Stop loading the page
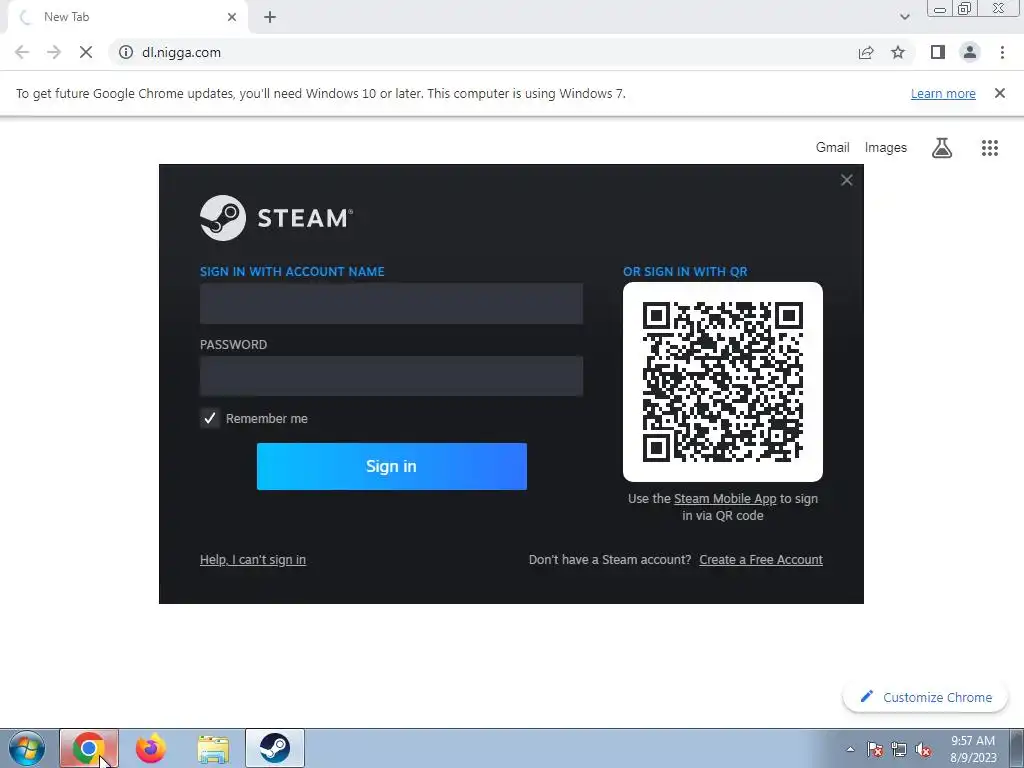Viewport: 1024px width, 768px height. click(86, 52)
